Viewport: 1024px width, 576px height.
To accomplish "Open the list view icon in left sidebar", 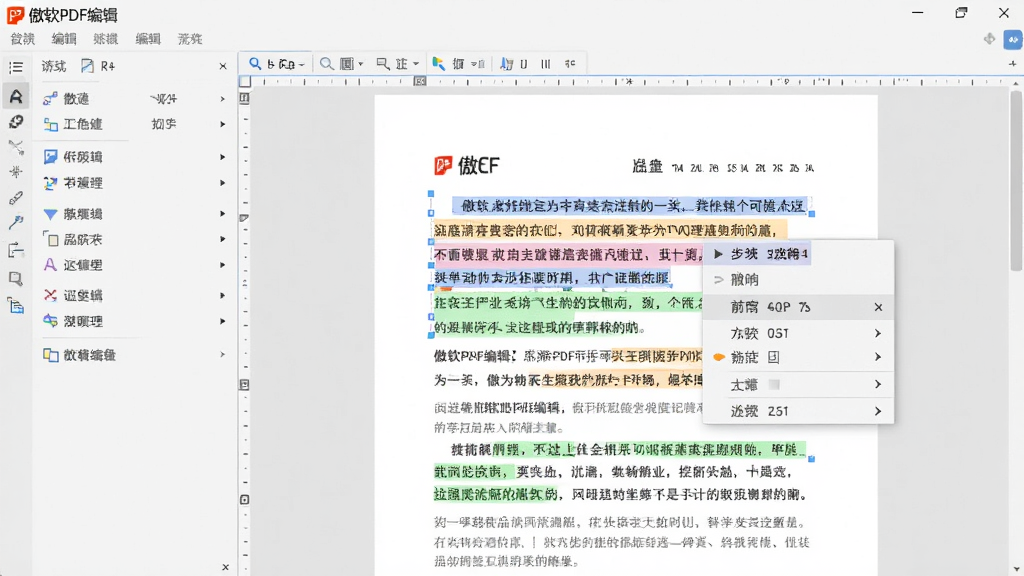I will click(x=16, y=67).
